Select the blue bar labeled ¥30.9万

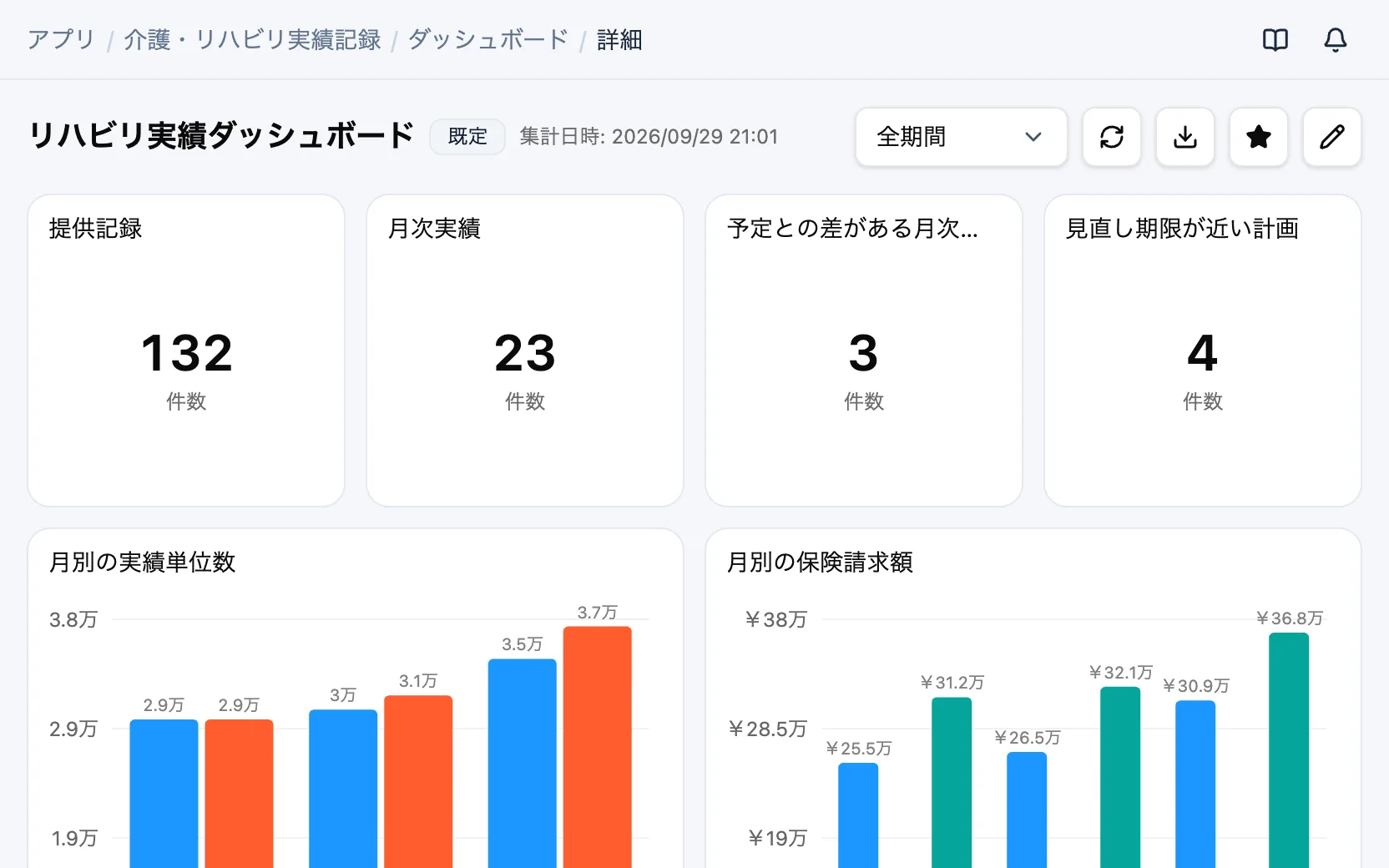point(1195,785)
